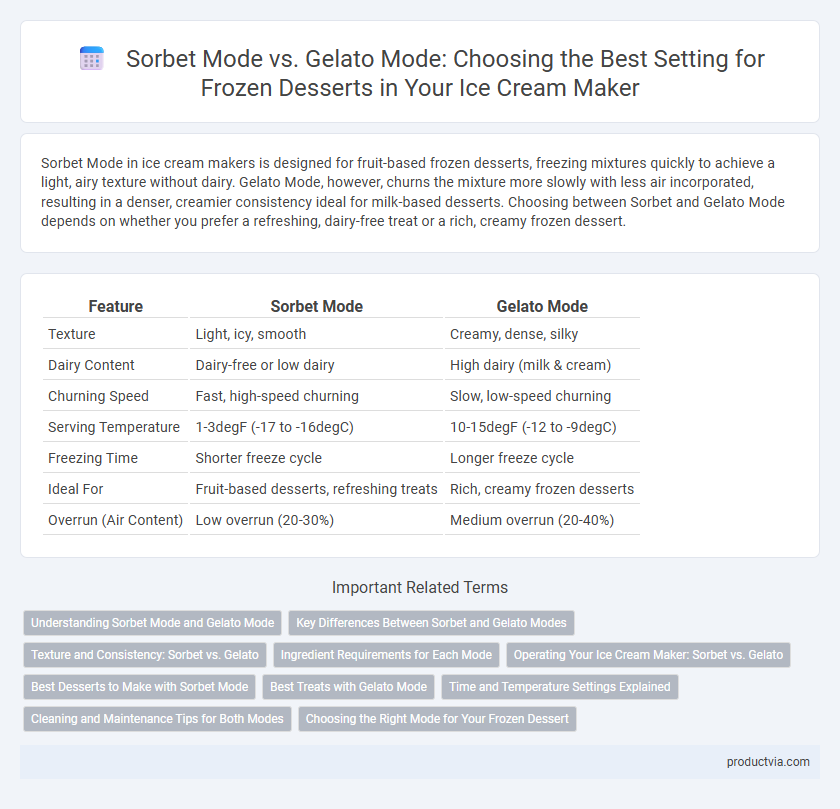Viewport: 840px width, 809px height.
Task: Click the calendar grid icon beside title
Action: pos(92,58)
